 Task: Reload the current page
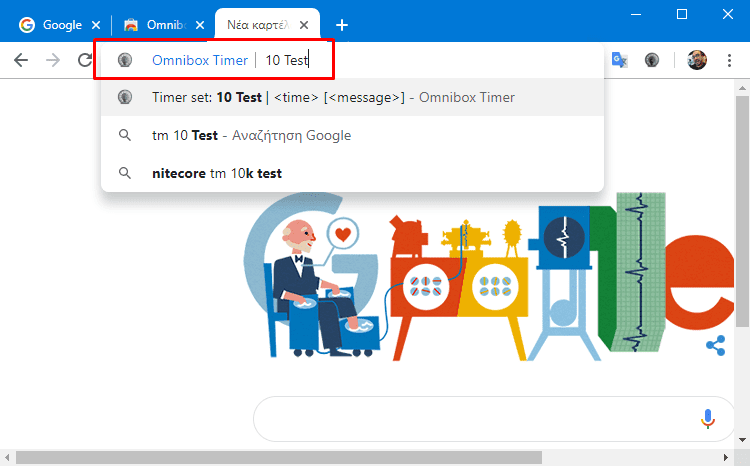click(85, 60)
